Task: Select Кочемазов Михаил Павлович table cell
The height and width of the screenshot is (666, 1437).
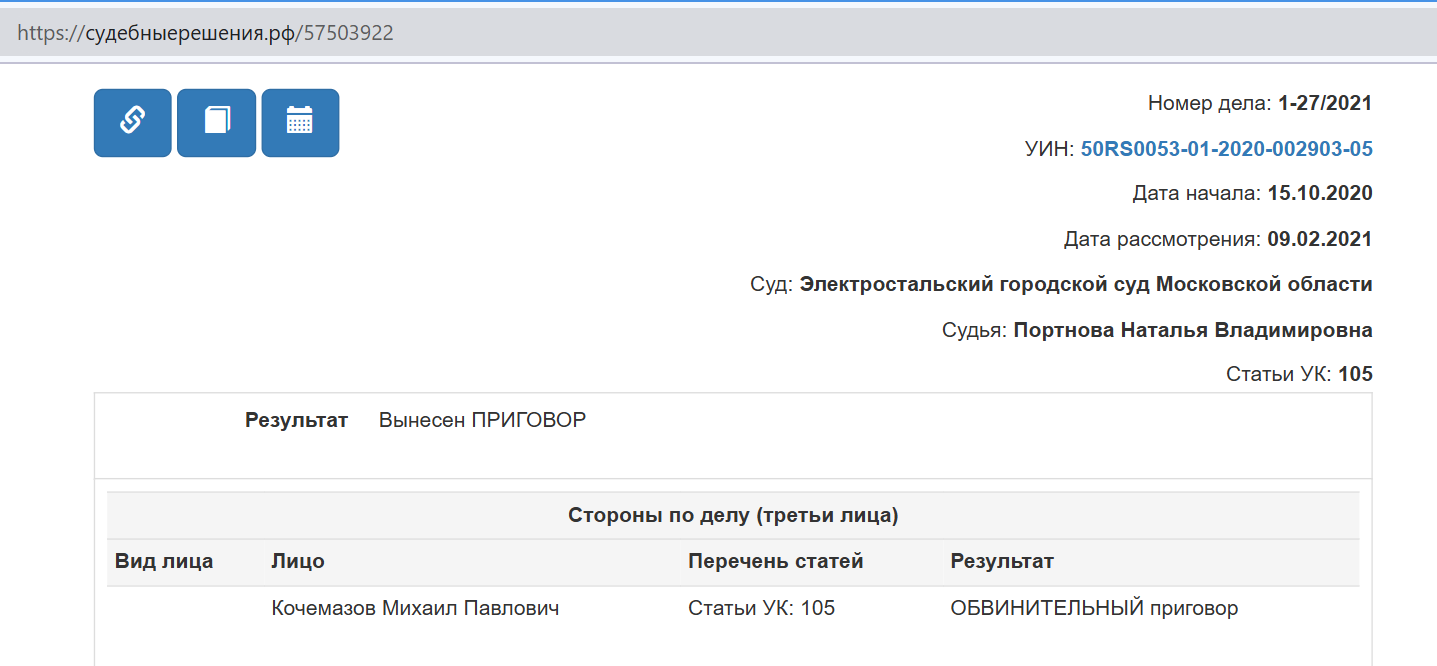Action: (415, 608)
